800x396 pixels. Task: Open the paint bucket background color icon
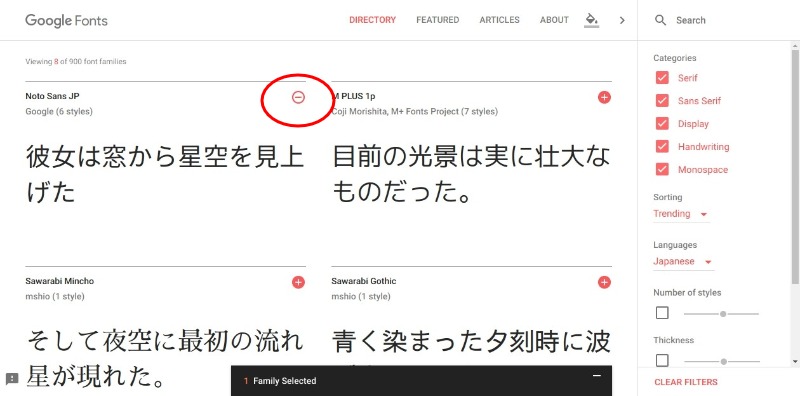(591, 20)
